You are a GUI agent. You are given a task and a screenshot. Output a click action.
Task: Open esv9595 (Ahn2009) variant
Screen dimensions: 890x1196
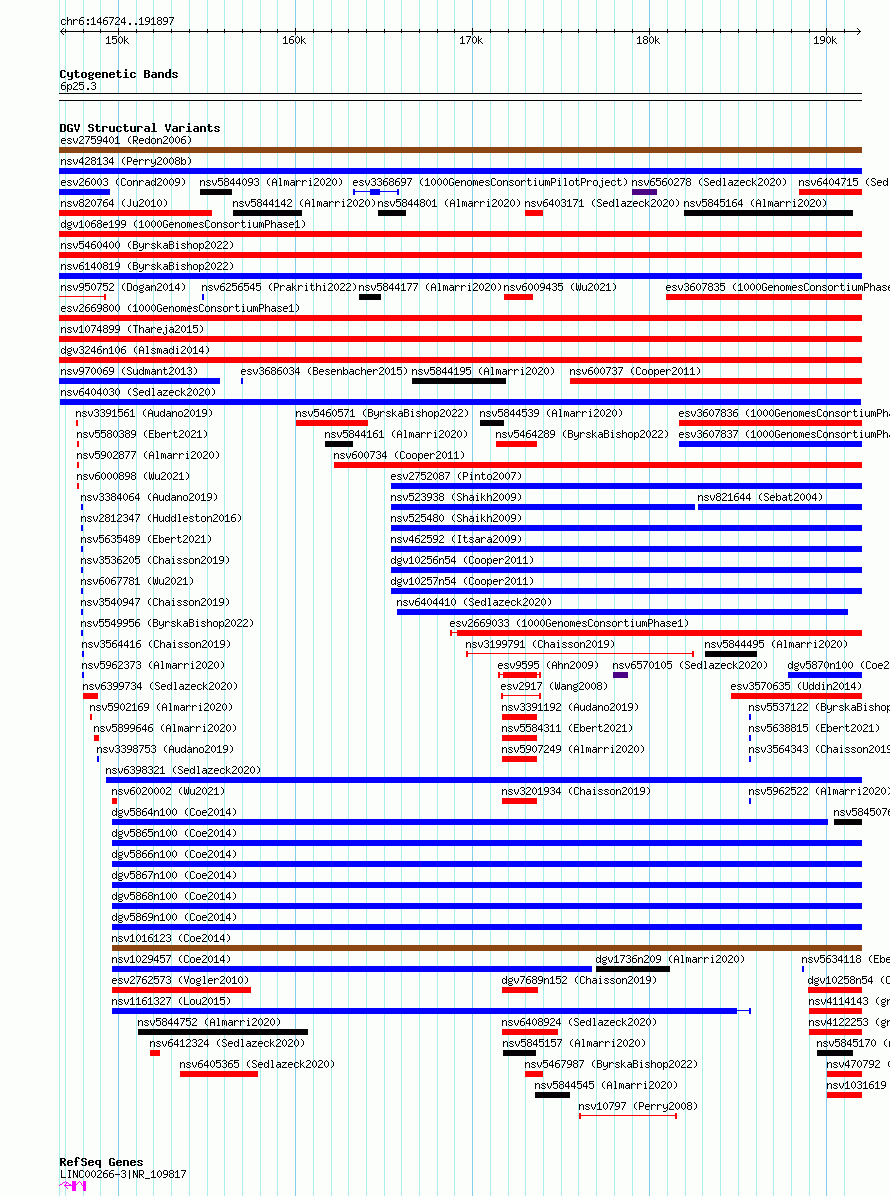[x=548, y=665]
